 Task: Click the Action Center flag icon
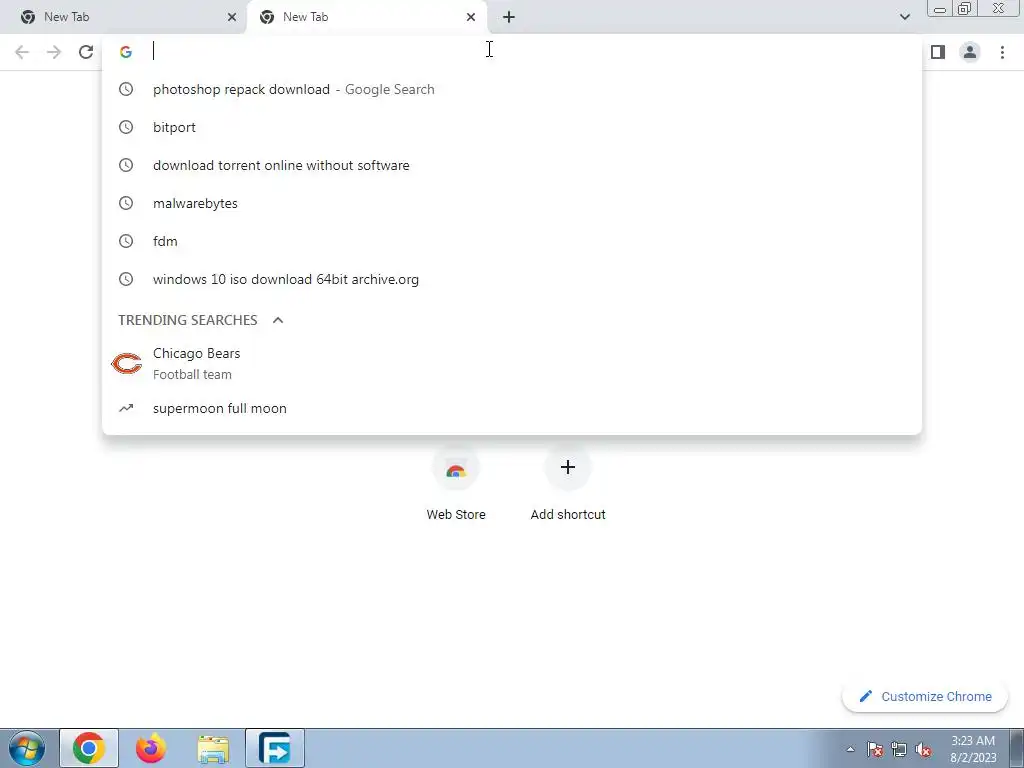tap(875, 749)
